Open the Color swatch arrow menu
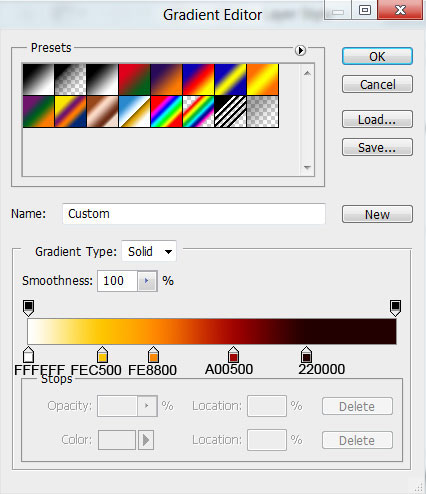 click(146, 440)
